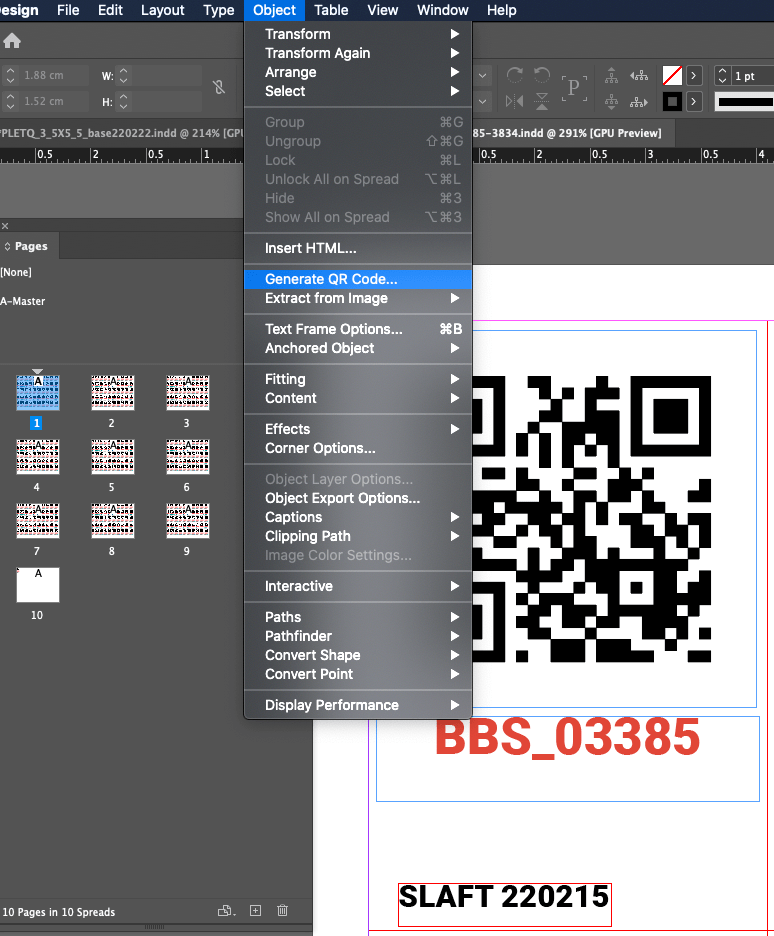Open the Arrange submenu
The width and height of the screenshot is (774, 936).
[x=358, y=72]
